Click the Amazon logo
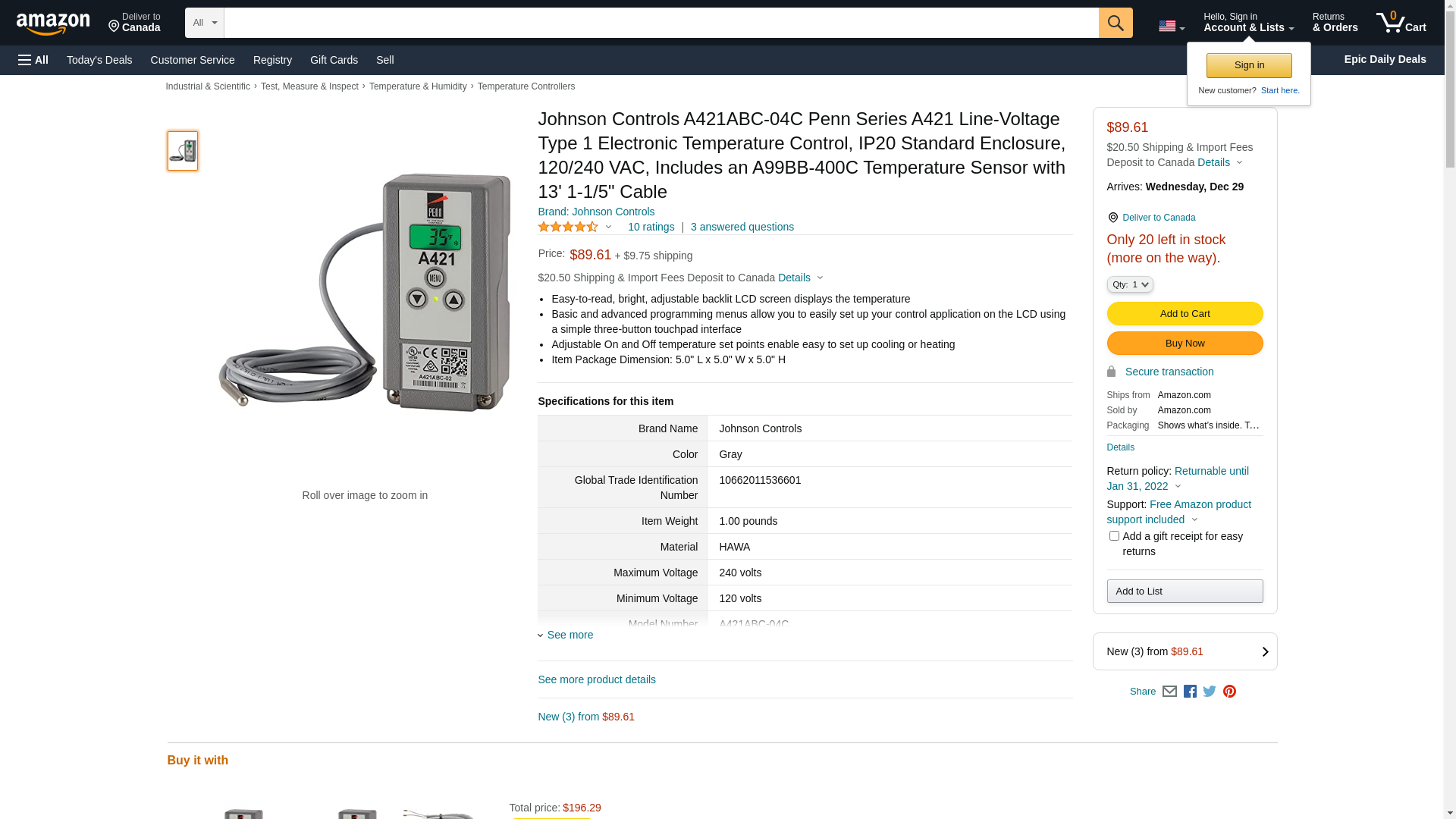The height and width of the screenshot is (819, 1456). 53,24
